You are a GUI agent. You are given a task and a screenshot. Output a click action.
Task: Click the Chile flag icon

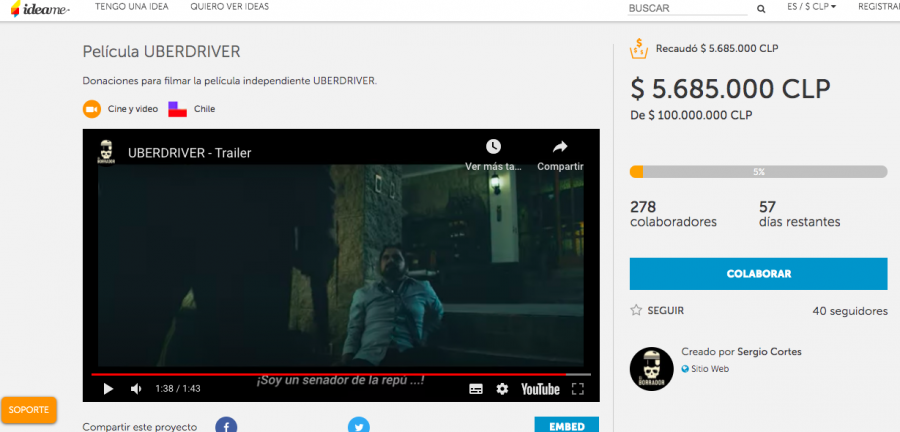click(177, 109)
